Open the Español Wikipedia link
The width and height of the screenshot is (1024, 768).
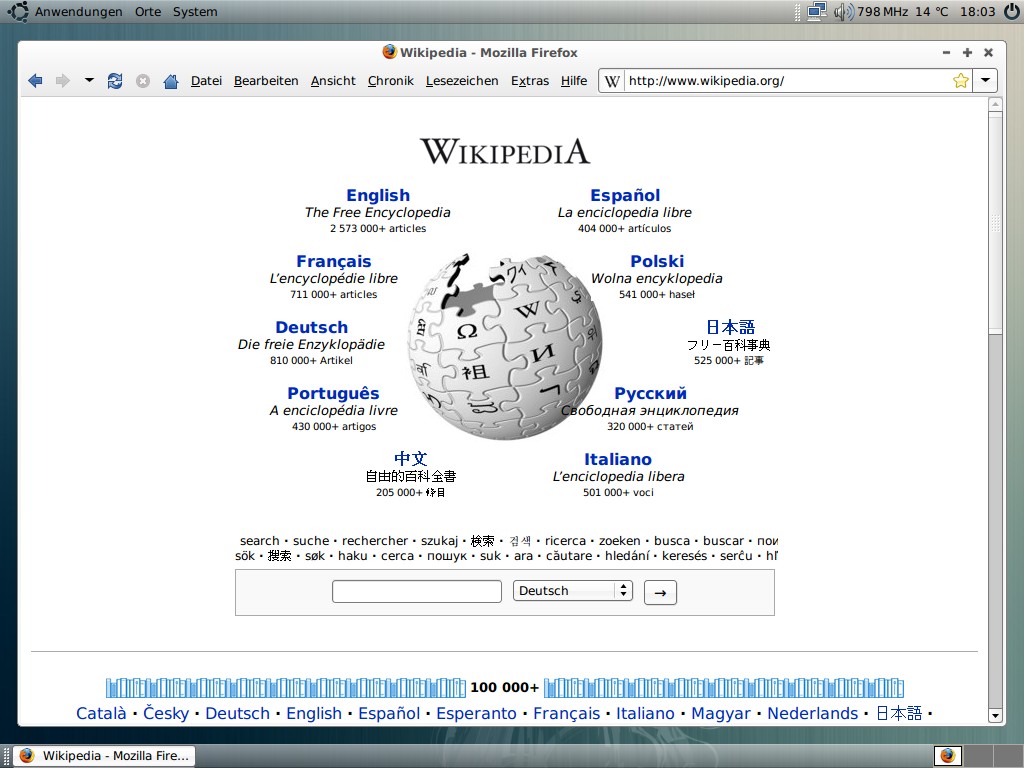[x=625, y=195]
